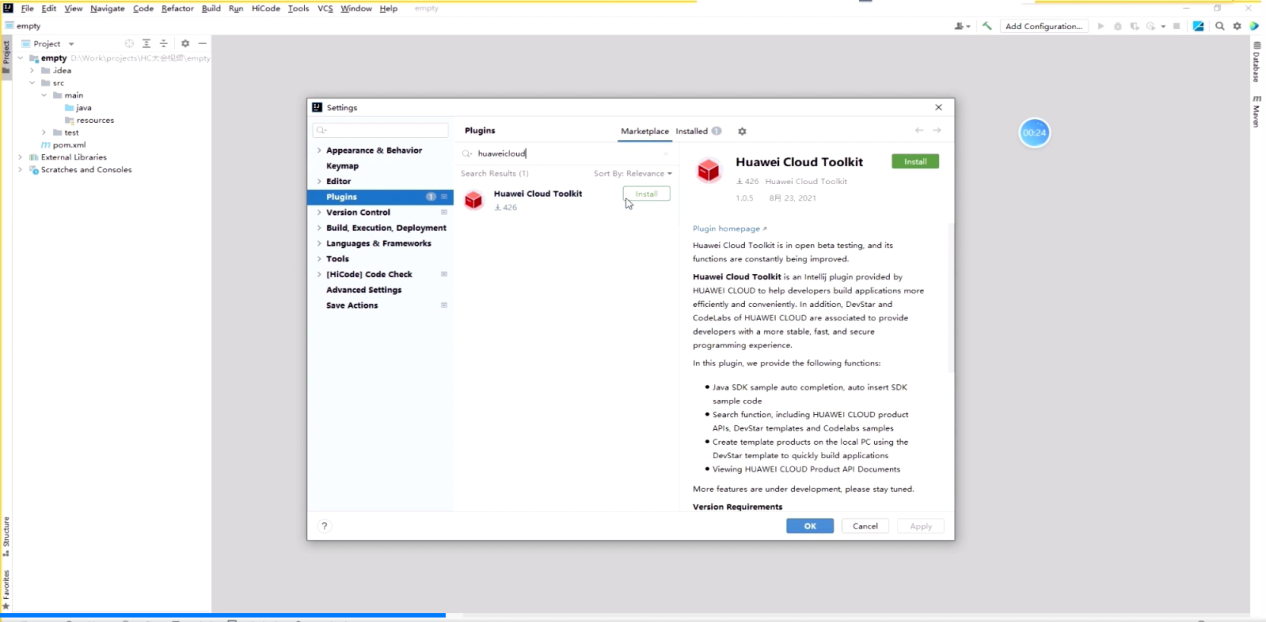This screenshot has width=1266, height=622.
Task: Select the java folder in project tree
Action: click(78, 108)
